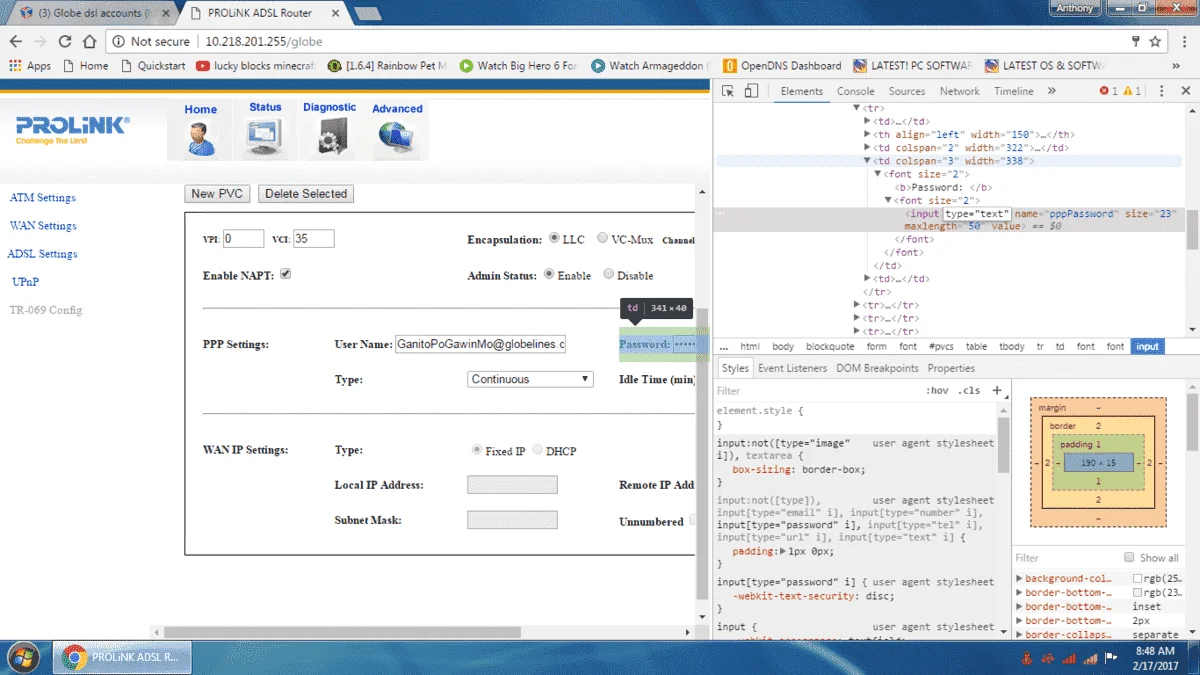The width and height of the screenshot is (1200, 675).
Task: Expand the border-collapse computed property
Action: click(1020, 635)
